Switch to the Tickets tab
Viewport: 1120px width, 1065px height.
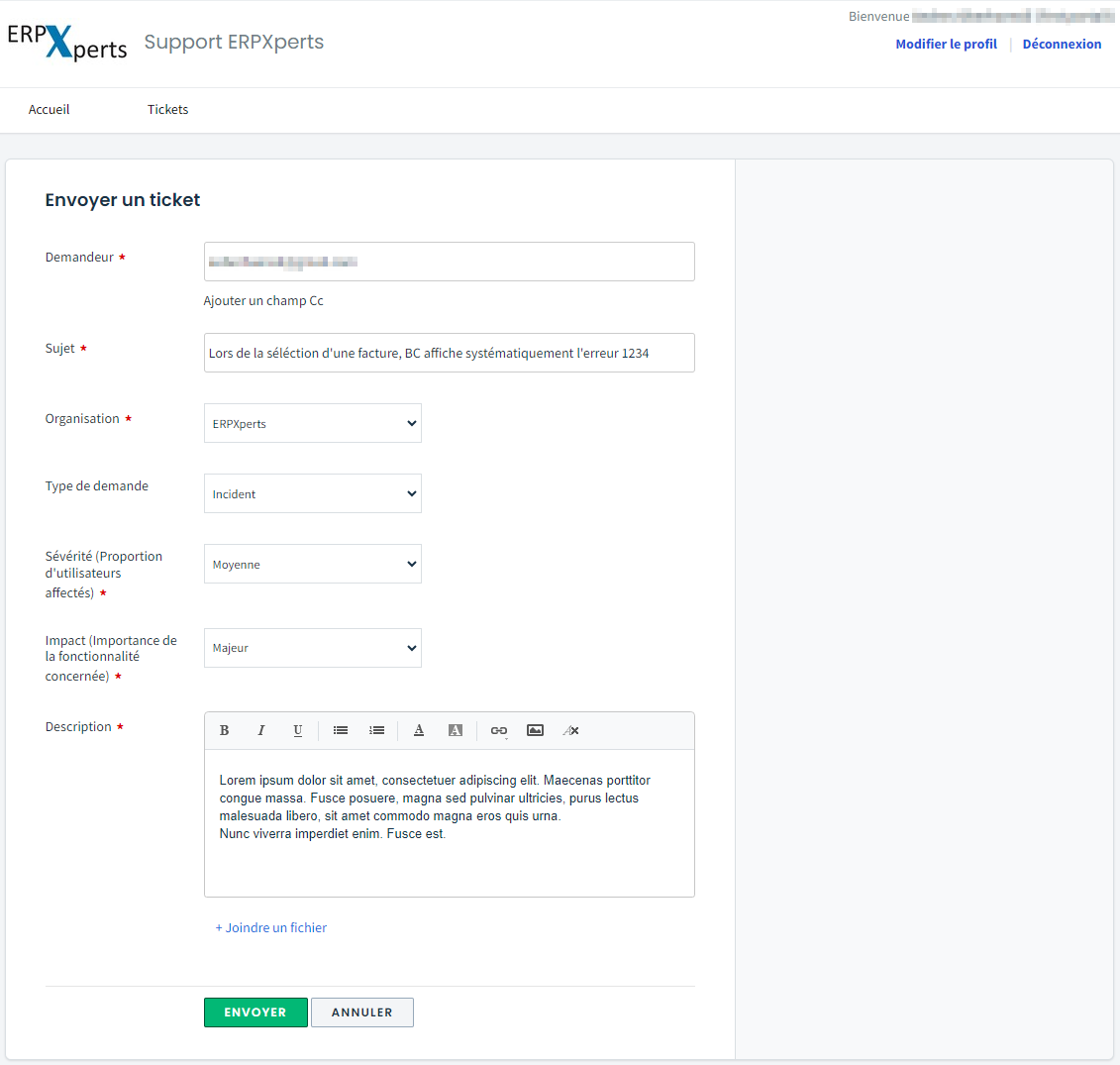[167, 110]
